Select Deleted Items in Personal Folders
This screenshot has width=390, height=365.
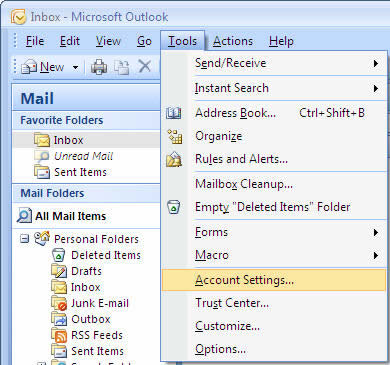[106, 255]
